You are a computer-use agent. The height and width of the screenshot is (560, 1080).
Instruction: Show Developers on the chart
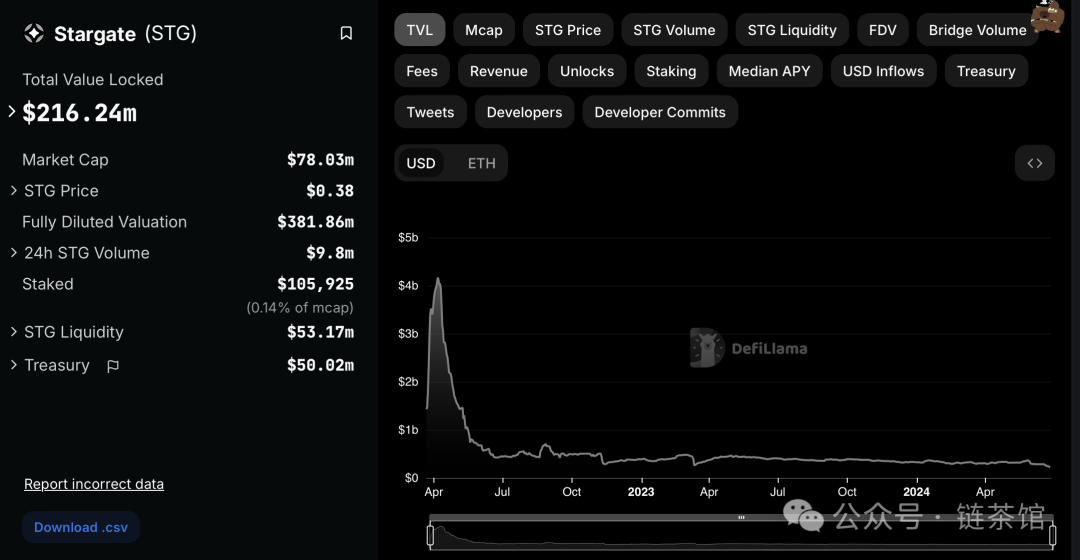[x=524, y=112]
